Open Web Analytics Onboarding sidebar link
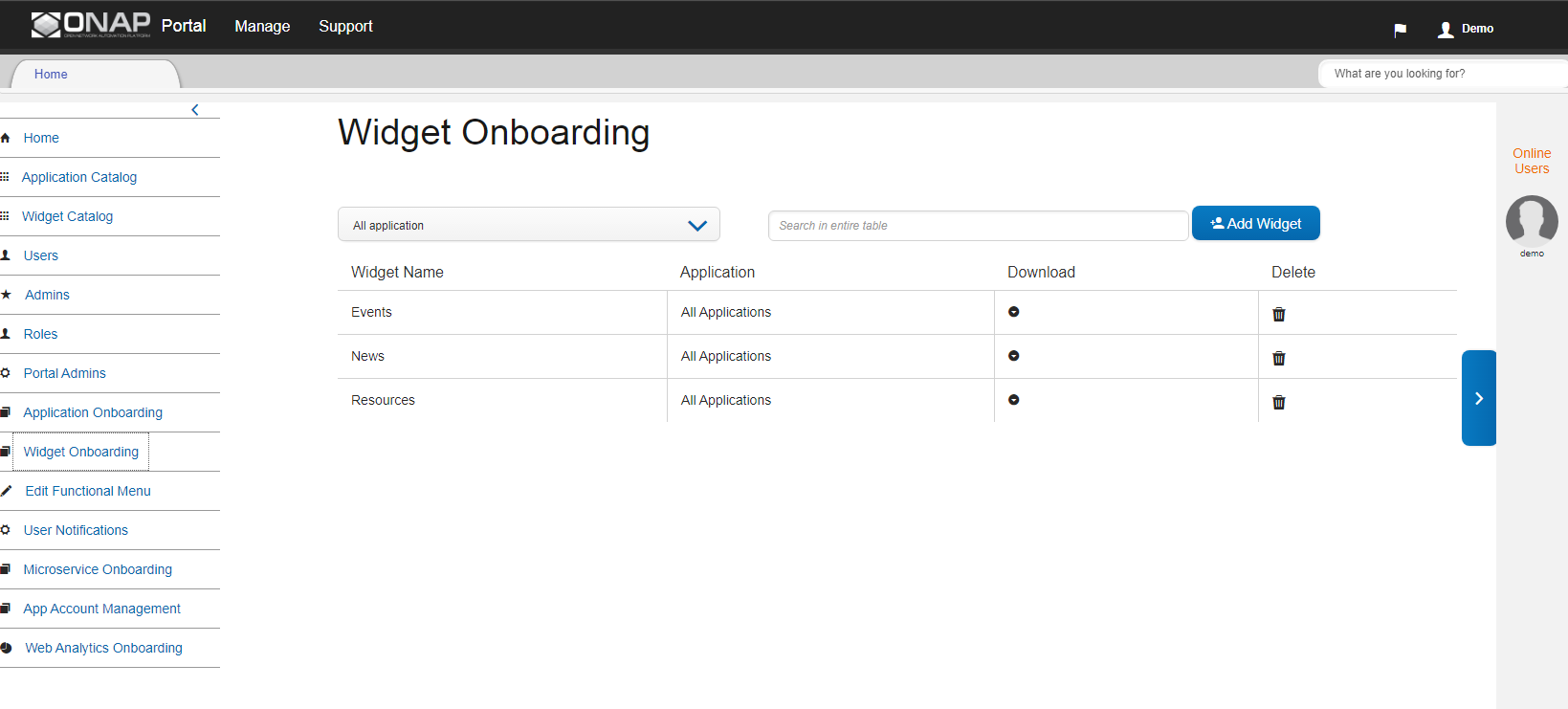1568x709 pixels. point(103,648)
